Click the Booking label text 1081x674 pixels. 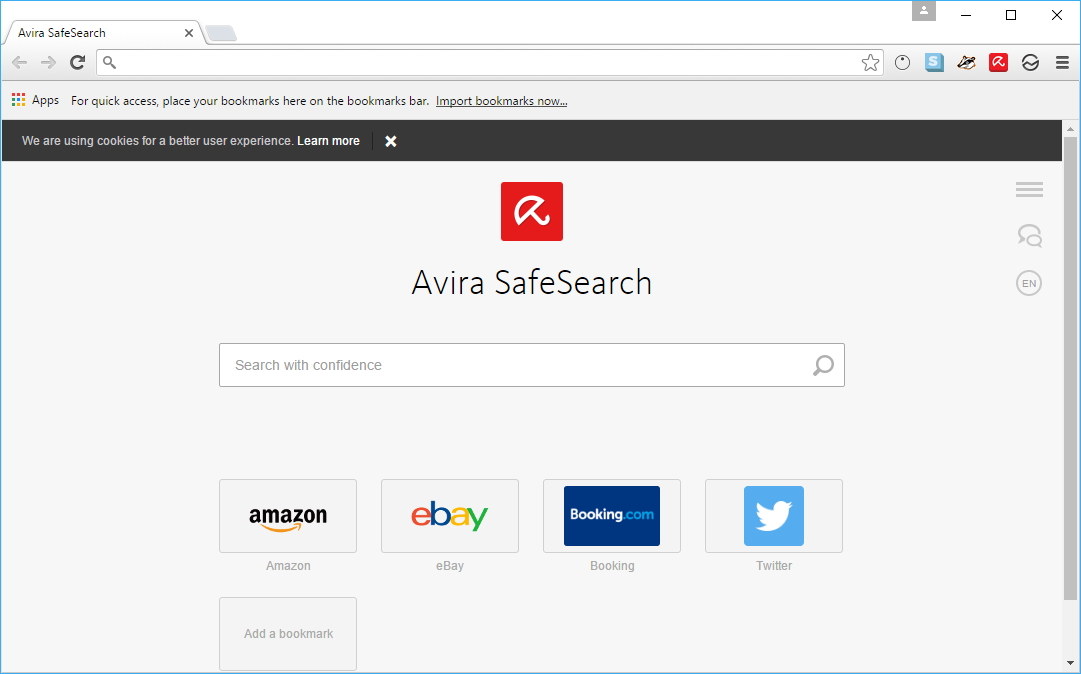click(612, 566)
